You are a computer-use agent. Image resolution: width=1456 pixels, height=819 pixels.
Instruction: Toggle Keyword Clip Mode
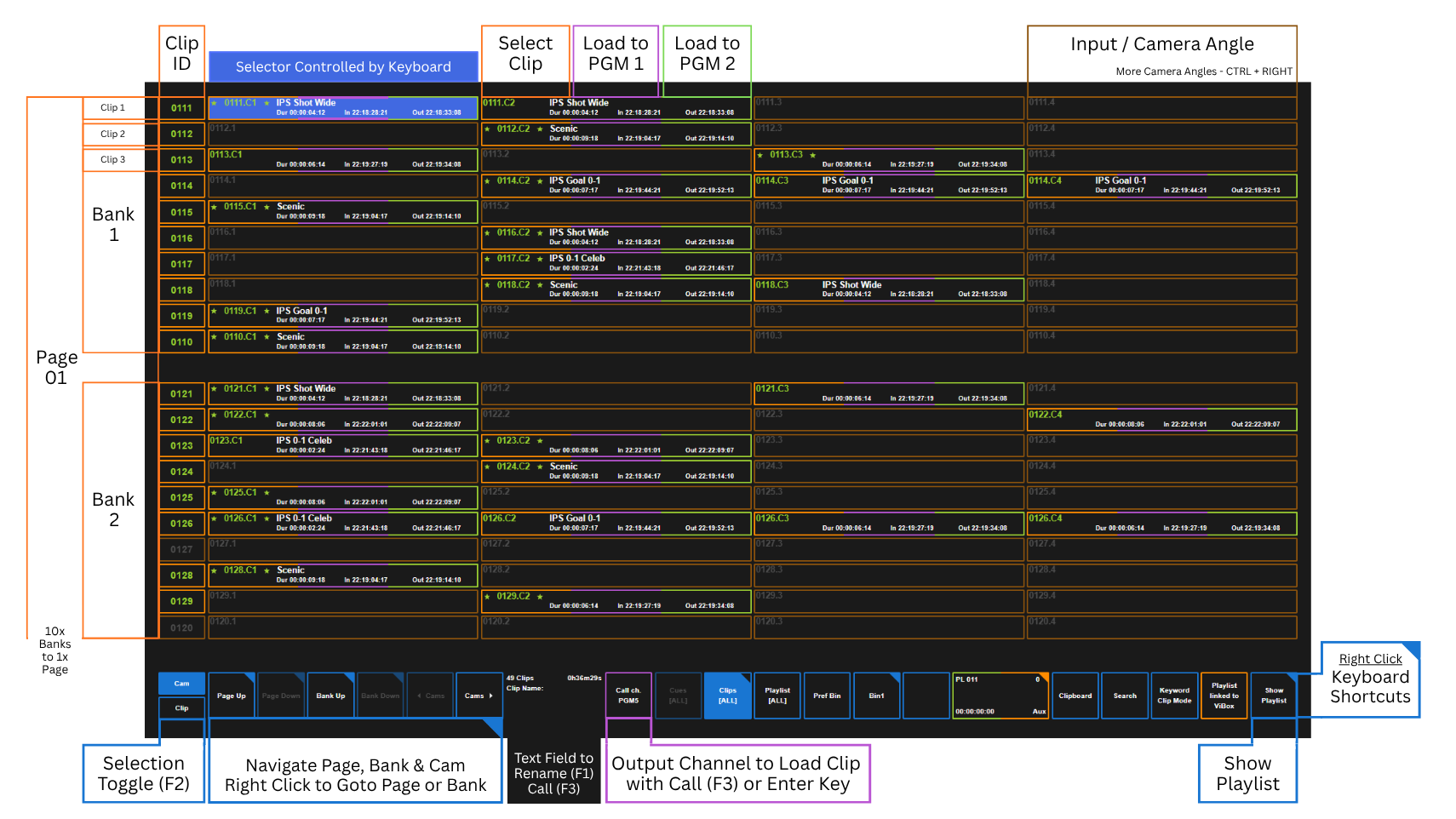pos(1174,696)
